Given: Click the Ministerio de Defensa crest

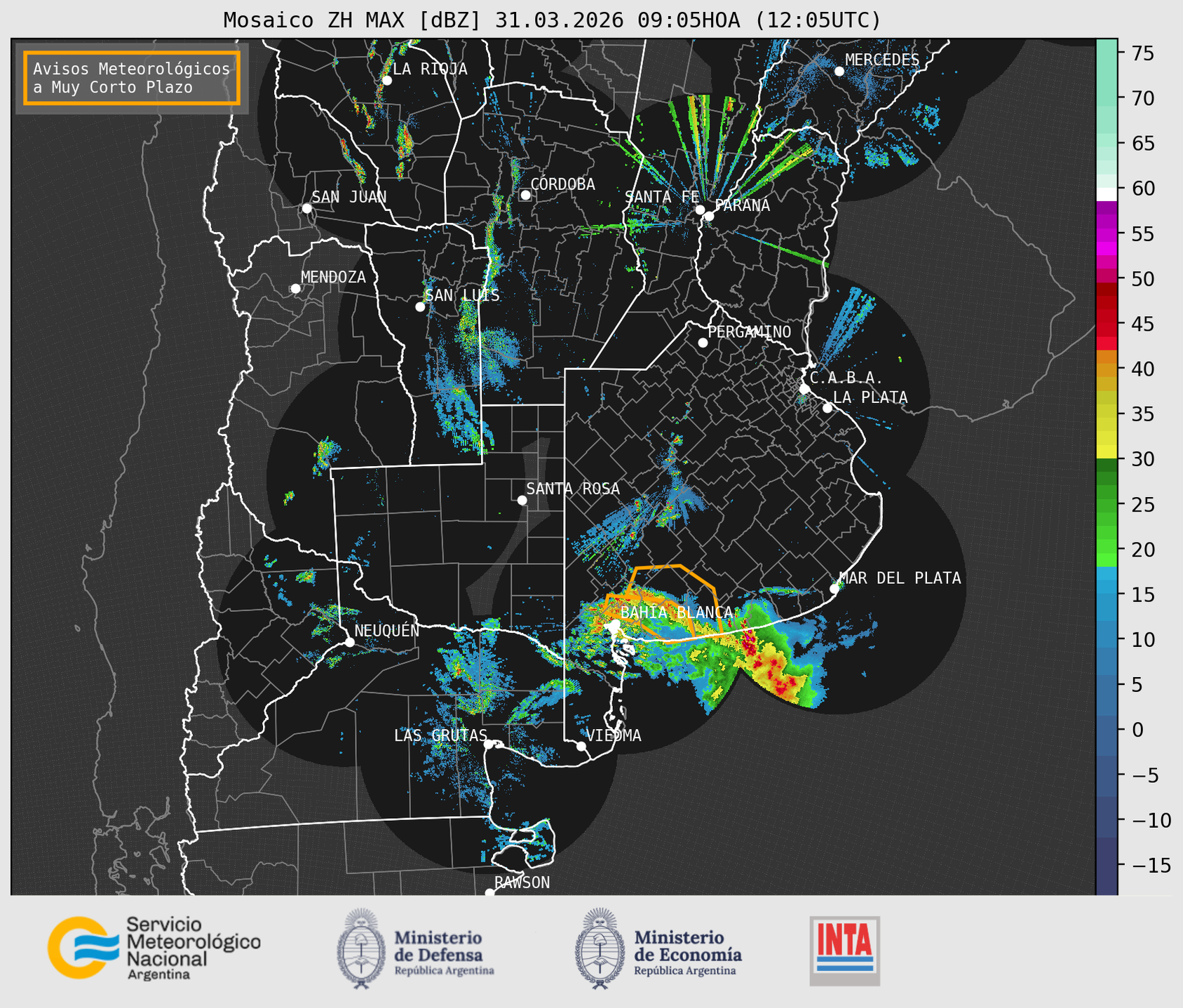Looking at the screenshot, I should click(x=360, y=948).
